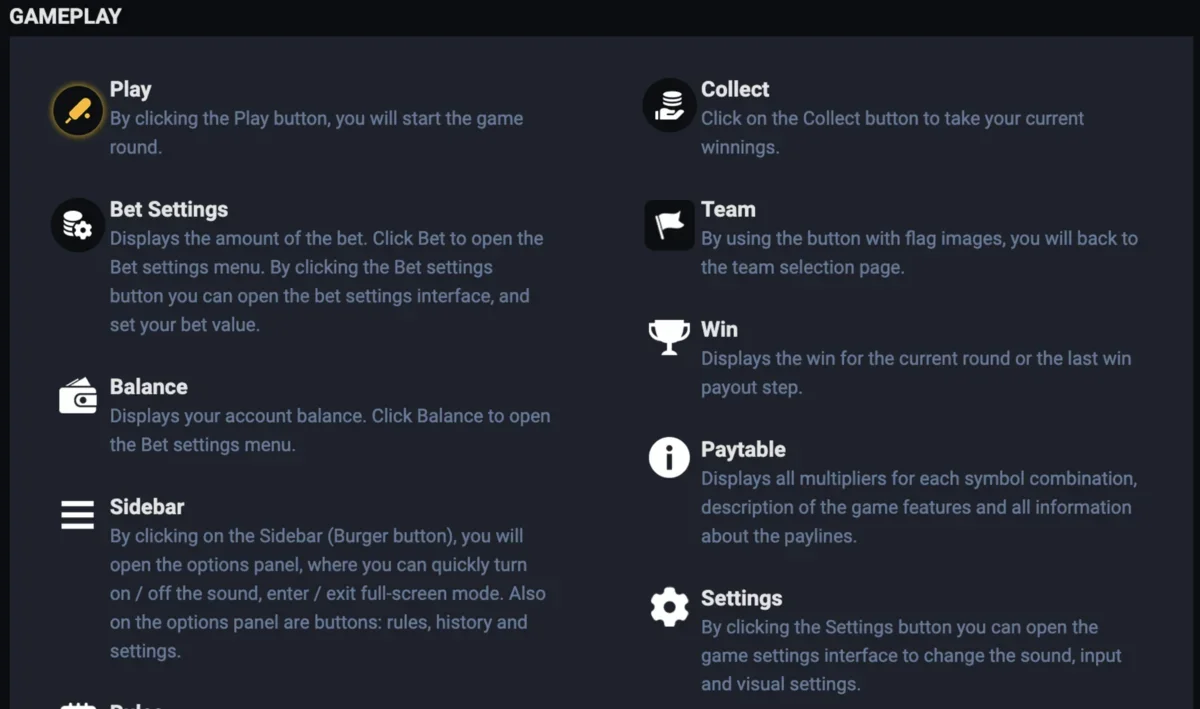Click the Team section heading
Viewport: 1200px width, 709px height.
[729, 209]
